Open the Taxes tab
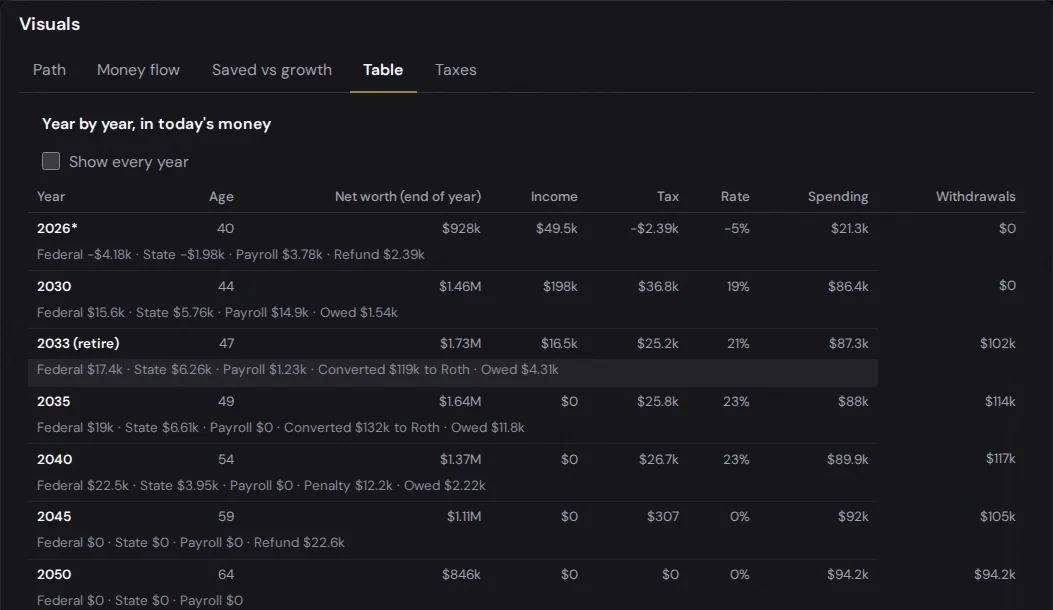Screen dimensions: 1053x610 (x=455, y=70)
